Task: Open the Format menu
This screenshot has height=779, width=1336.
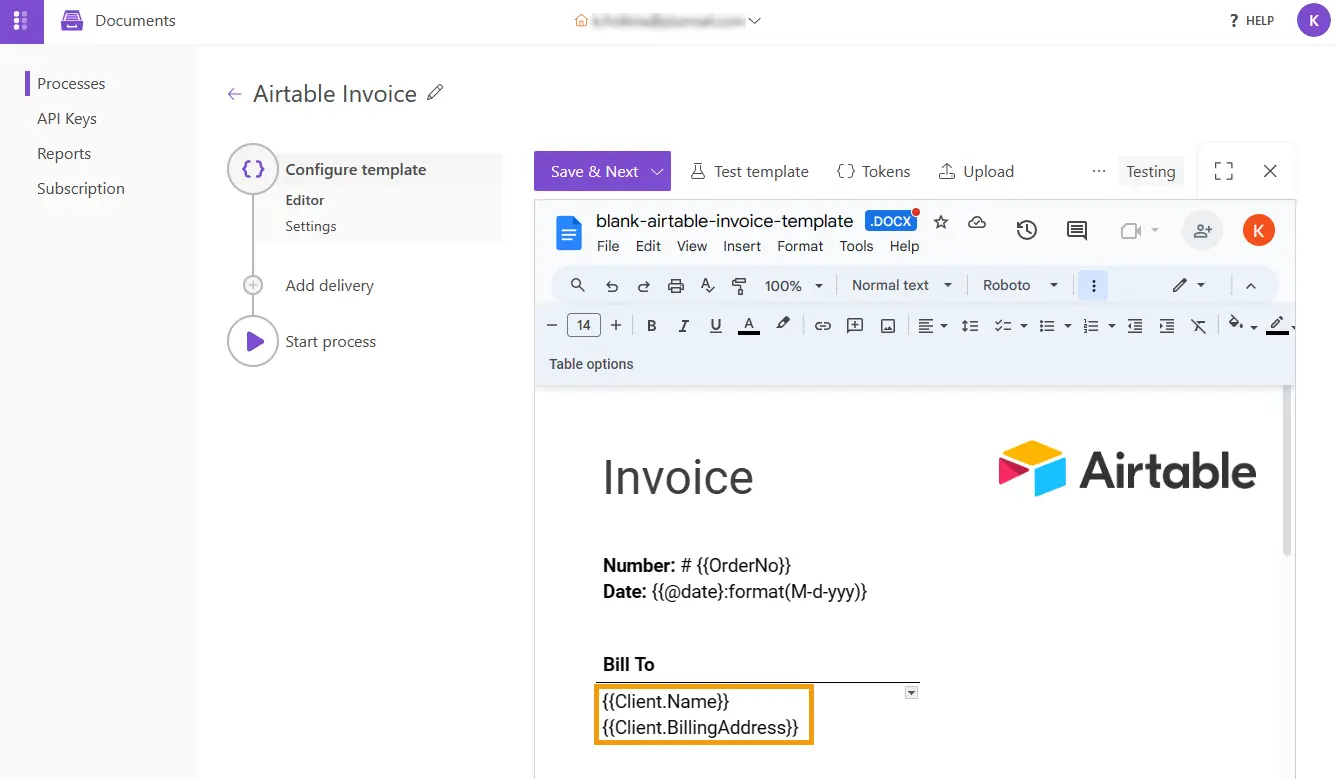Action: [x=800, y=246]
